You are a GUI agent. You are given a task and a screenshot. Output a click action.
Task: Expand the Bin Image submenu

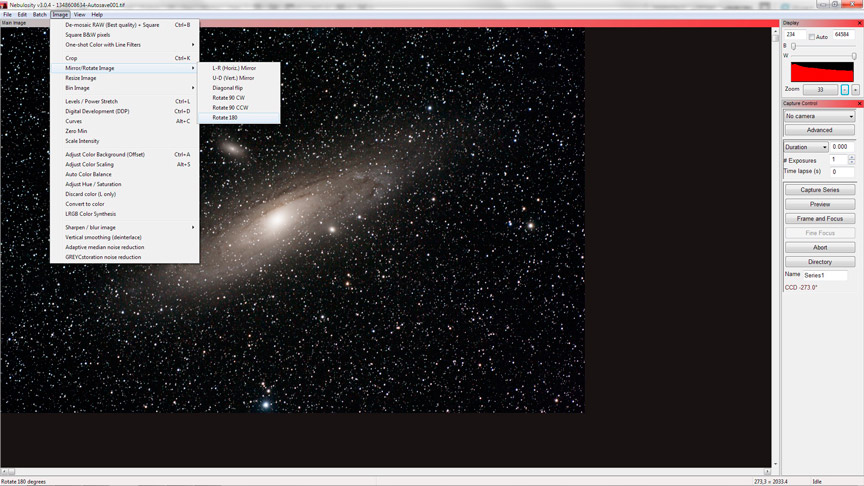tap(125, 88)
